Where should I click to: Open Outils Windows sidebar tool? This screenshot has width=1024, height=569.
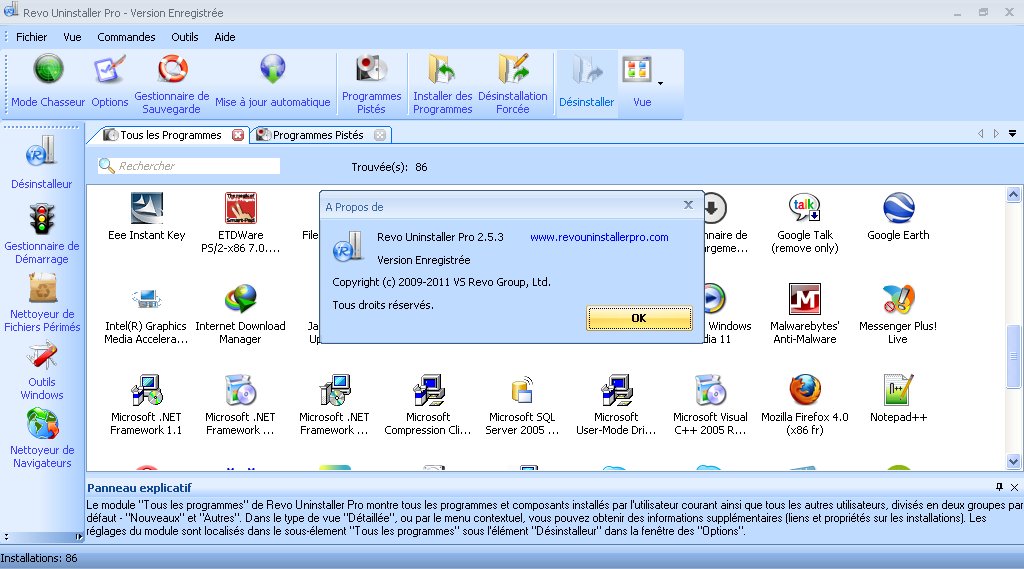pos(42,370)
